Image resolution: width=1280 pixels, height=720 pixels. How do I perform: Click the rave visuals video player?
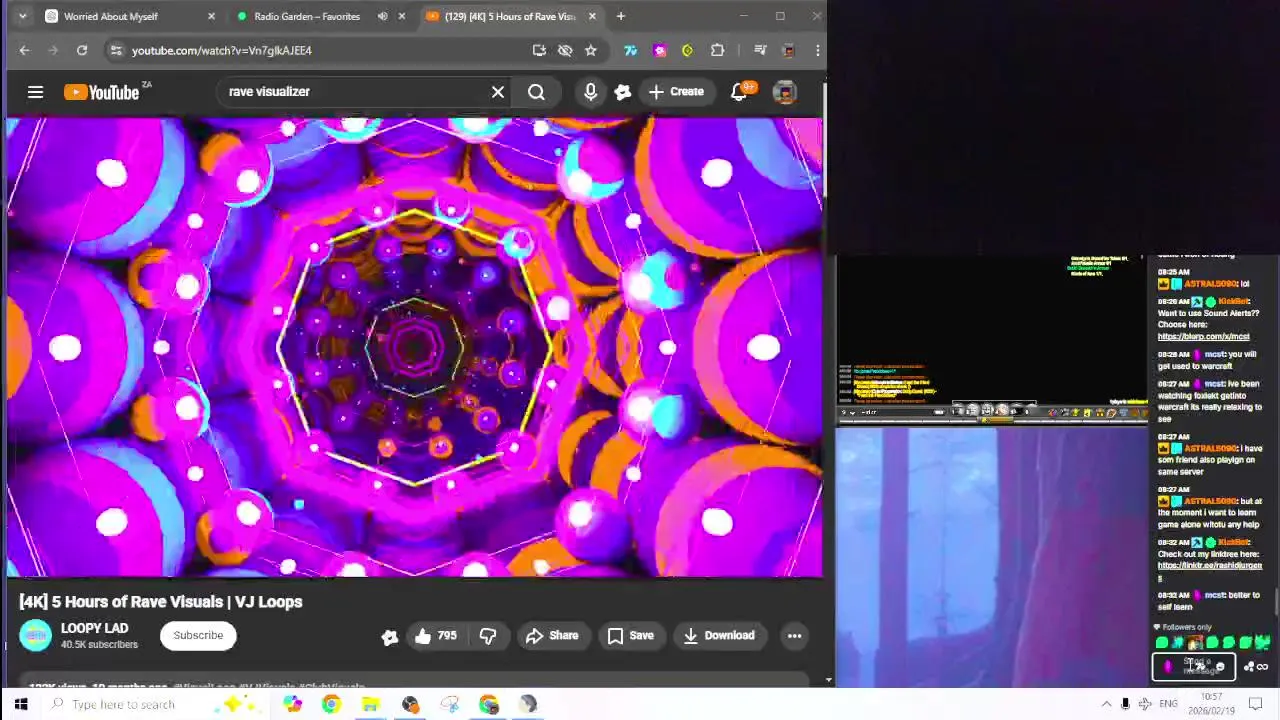pos(414,347)
